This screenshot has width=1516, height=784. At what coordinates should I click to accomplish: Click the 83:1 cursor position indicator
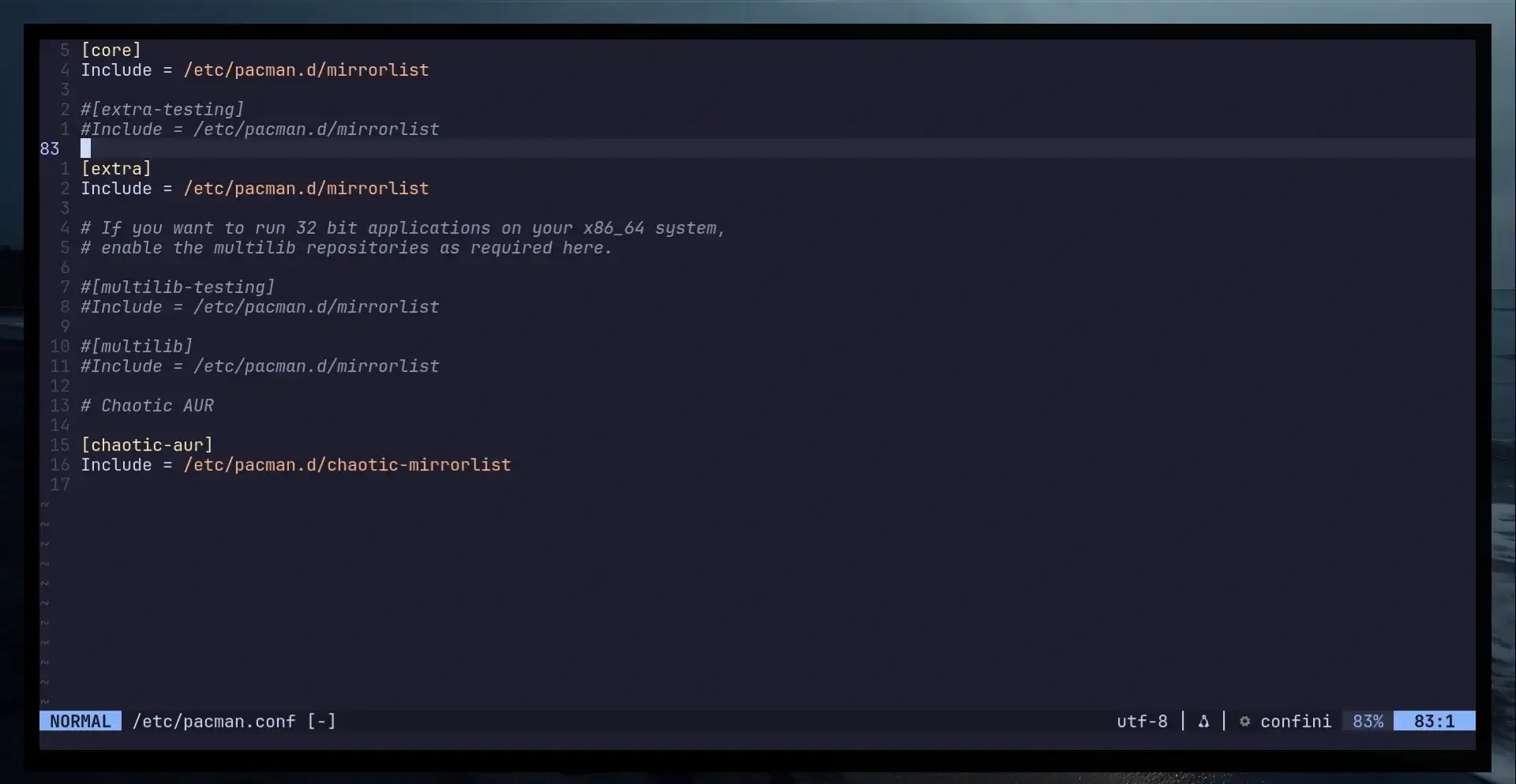pos(1434,721)
